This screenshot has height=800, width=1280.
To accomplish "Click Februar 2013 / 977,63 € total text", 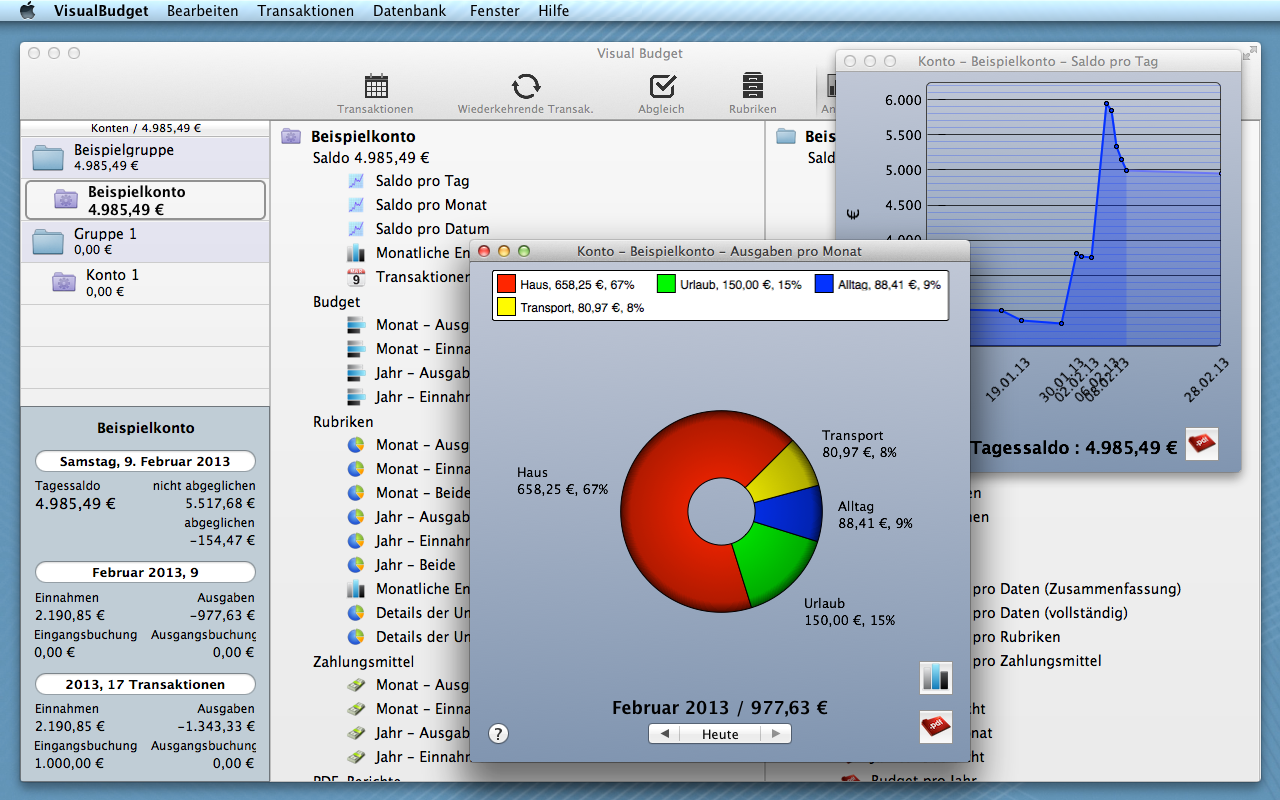I will click(720, 708).
